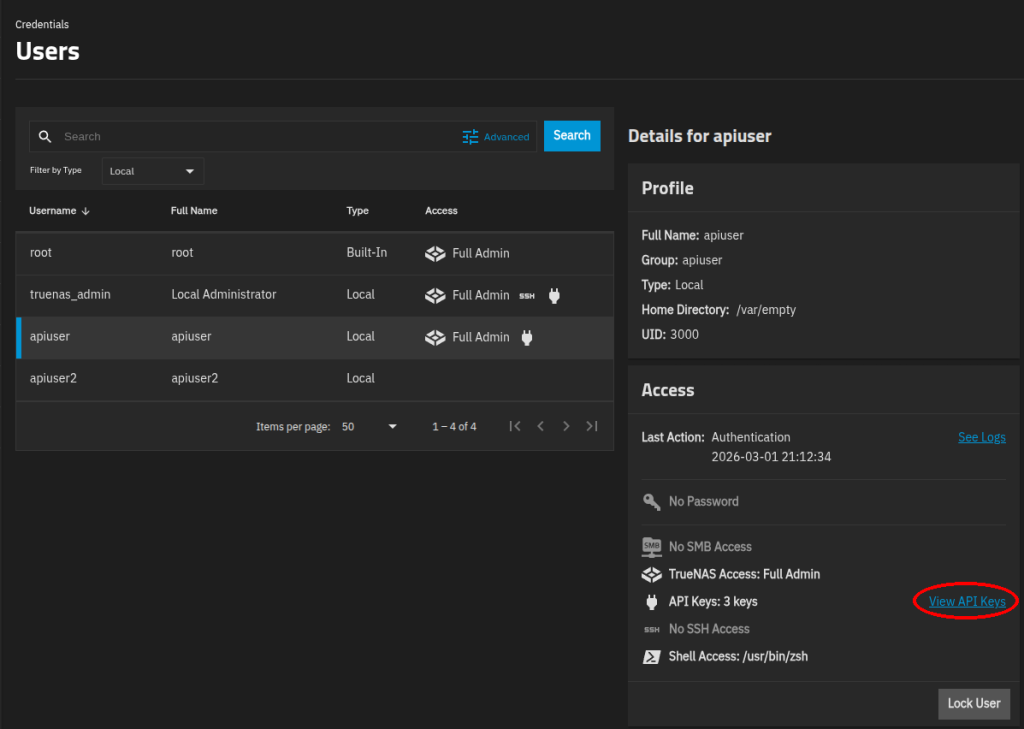The image size is (1024, 729).
Task: Click the API key plug icon in apiuser row
Action: 527,337
